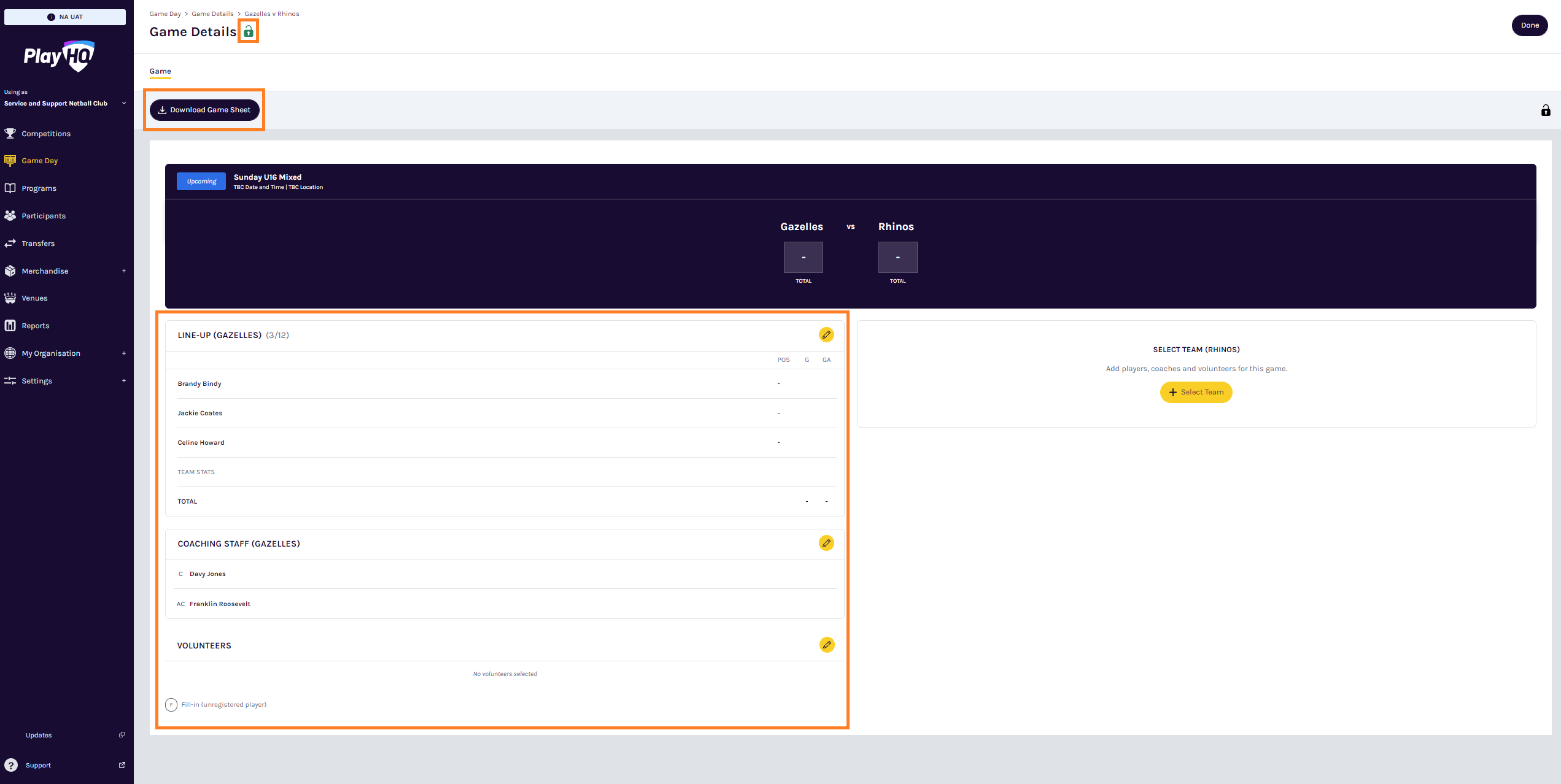
Task: Click the Support question mark icon
Action: pyautogui.click(x=11, y=765)
